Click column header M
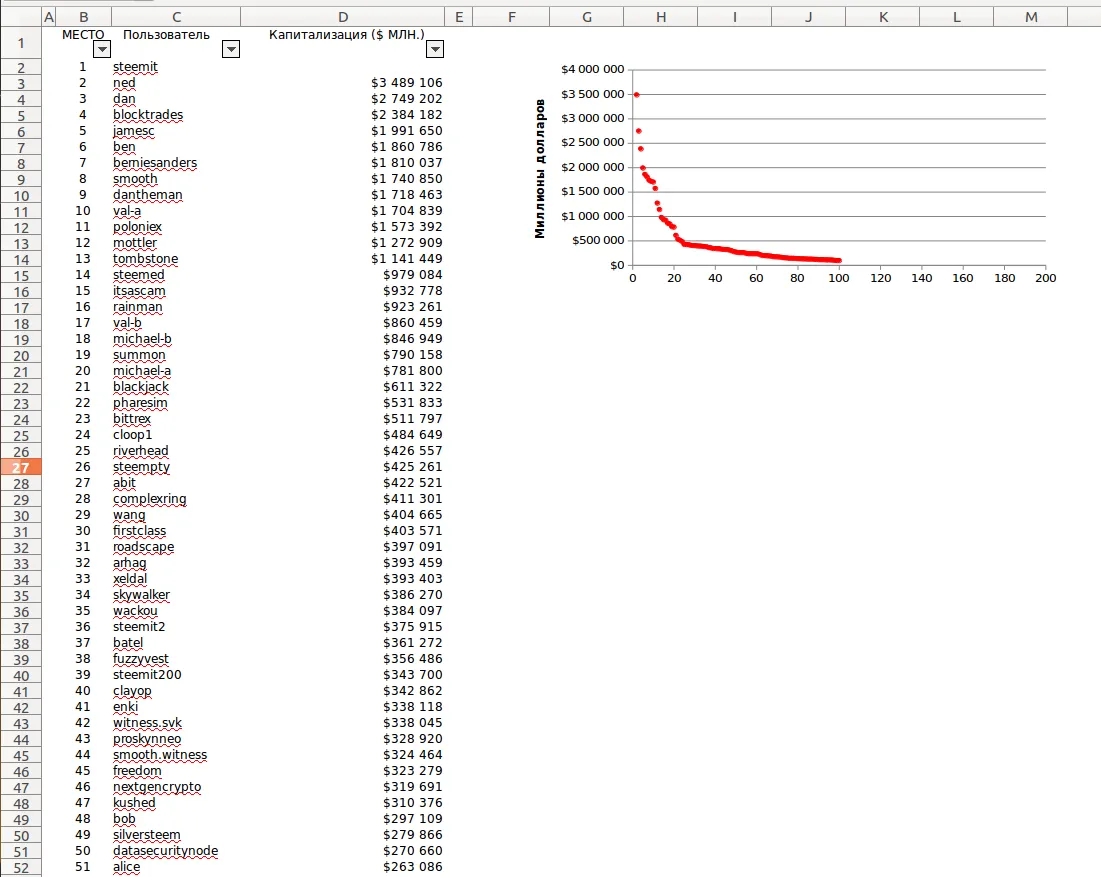 [x=1031, y=17]
